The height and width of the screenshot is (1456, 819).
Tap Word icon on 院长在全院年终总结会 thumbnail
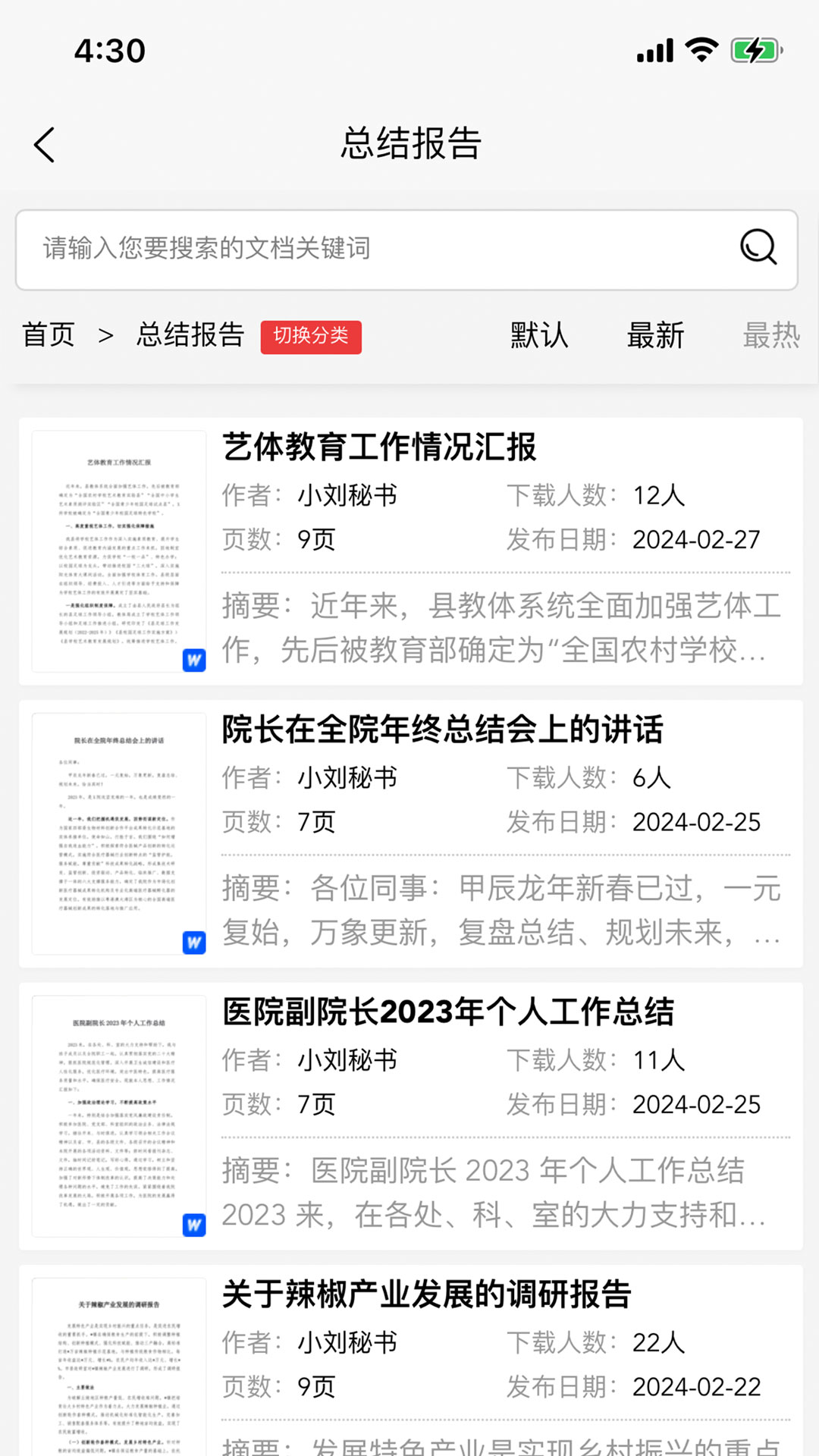click(x=194, y=942)
